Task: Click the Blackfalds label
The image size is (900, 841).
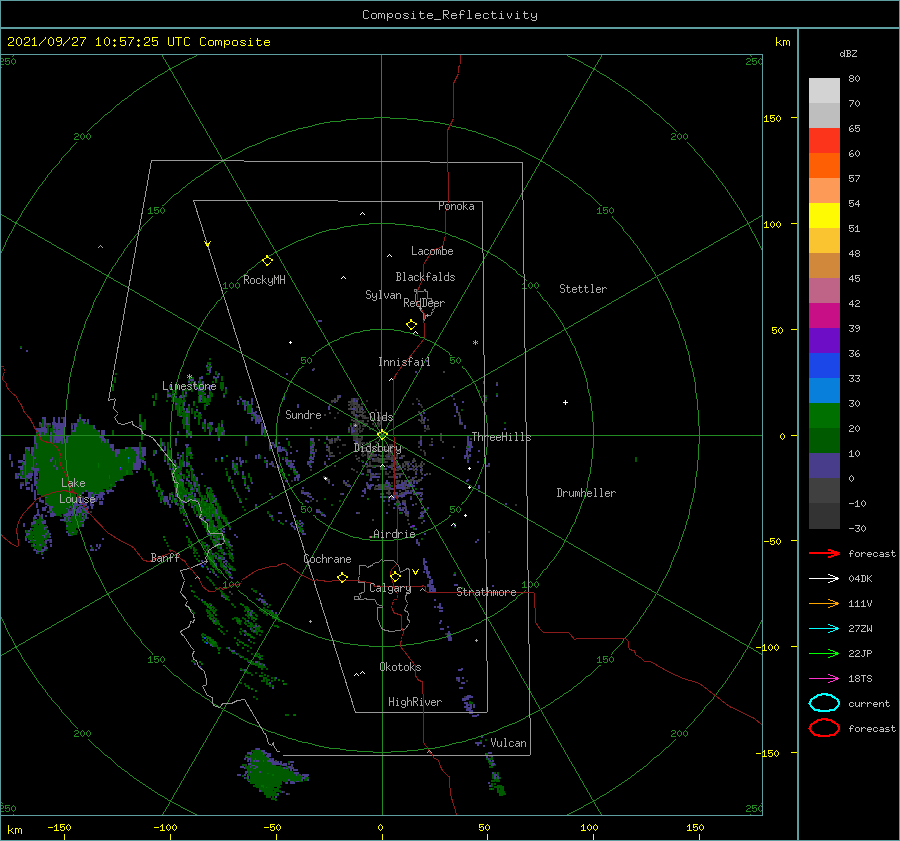Action: pyautogui.click(x=425, y=277)
